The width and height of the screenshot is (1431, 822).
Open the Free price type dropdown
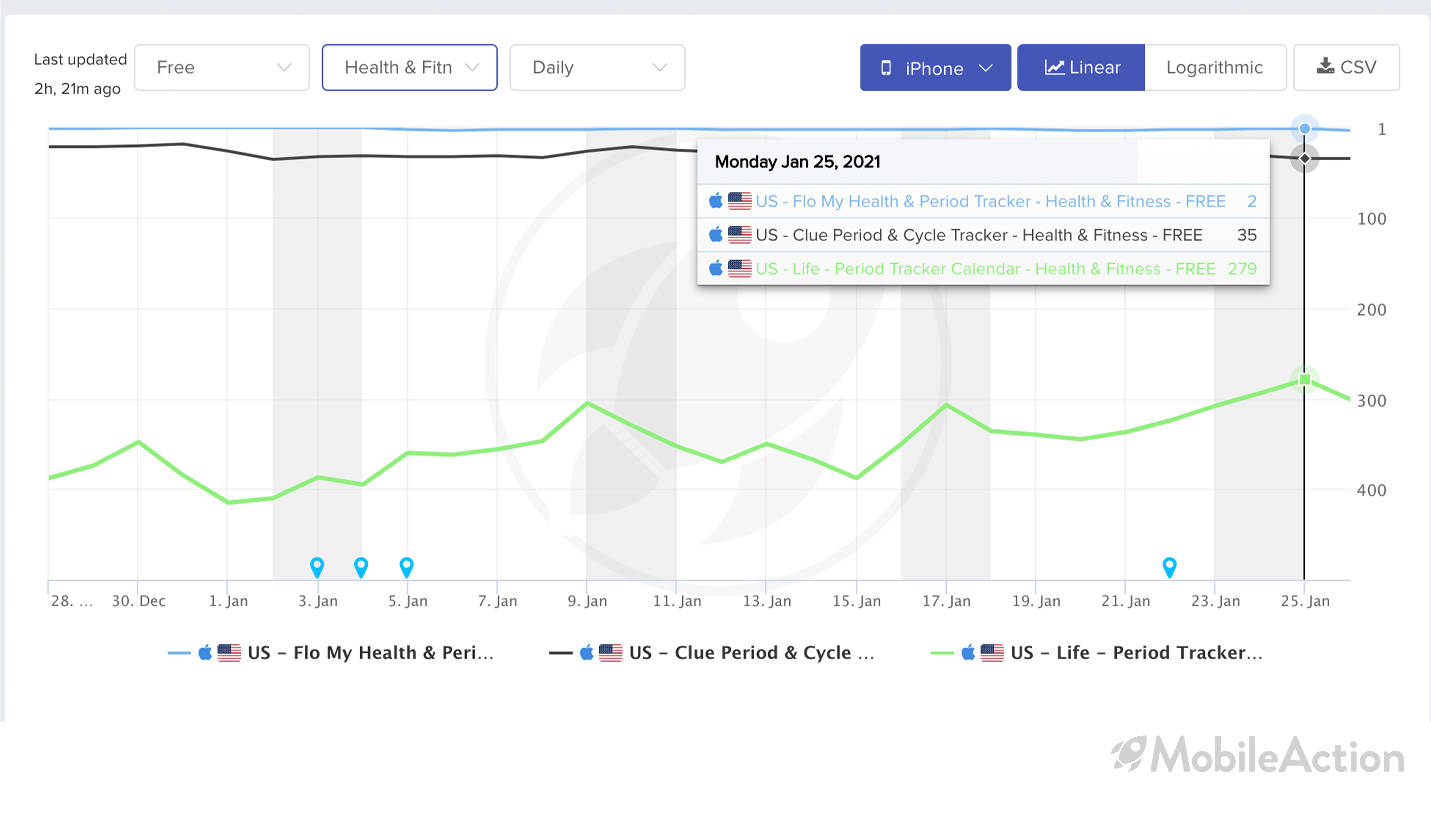click(222, 67)
